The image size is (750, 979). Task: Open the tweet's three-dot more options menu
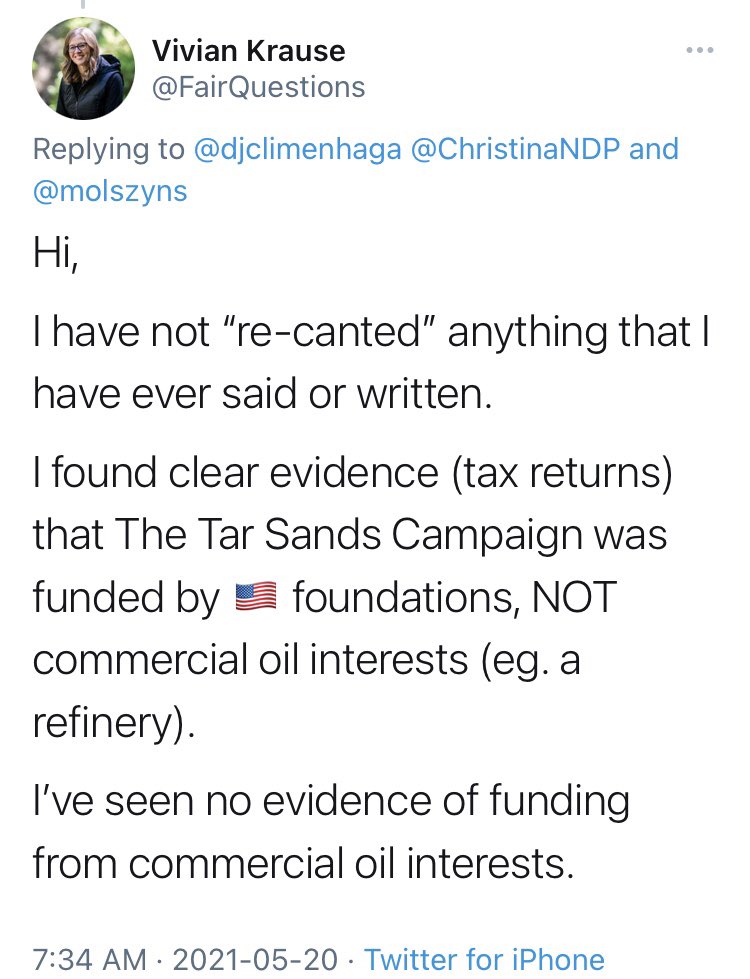[700, 50]
